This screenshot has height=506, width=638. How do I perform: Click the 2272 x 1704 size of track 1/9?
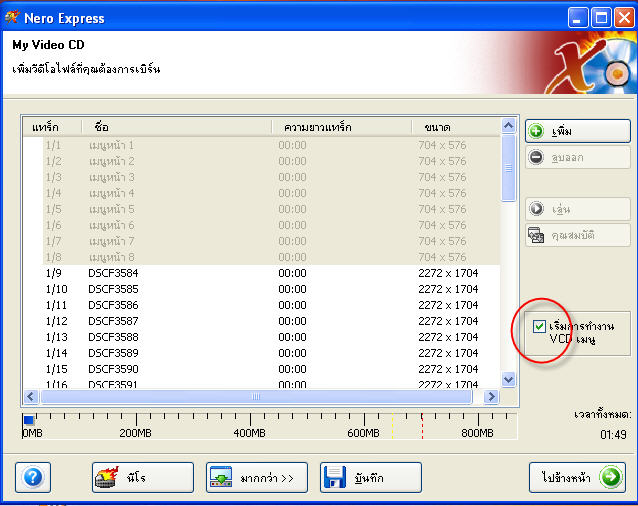[448, 273]
